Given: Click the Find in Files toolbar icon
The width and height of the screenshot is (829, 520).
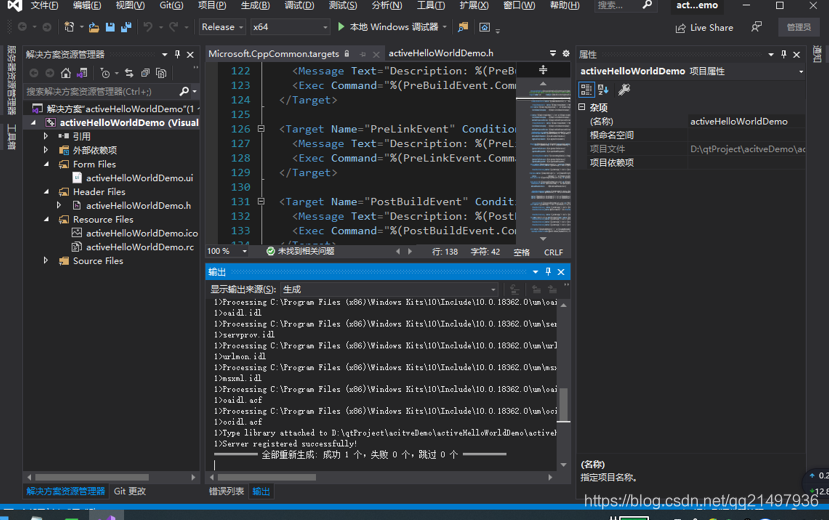Looking at the screenshot, I should tap(463, 27).
